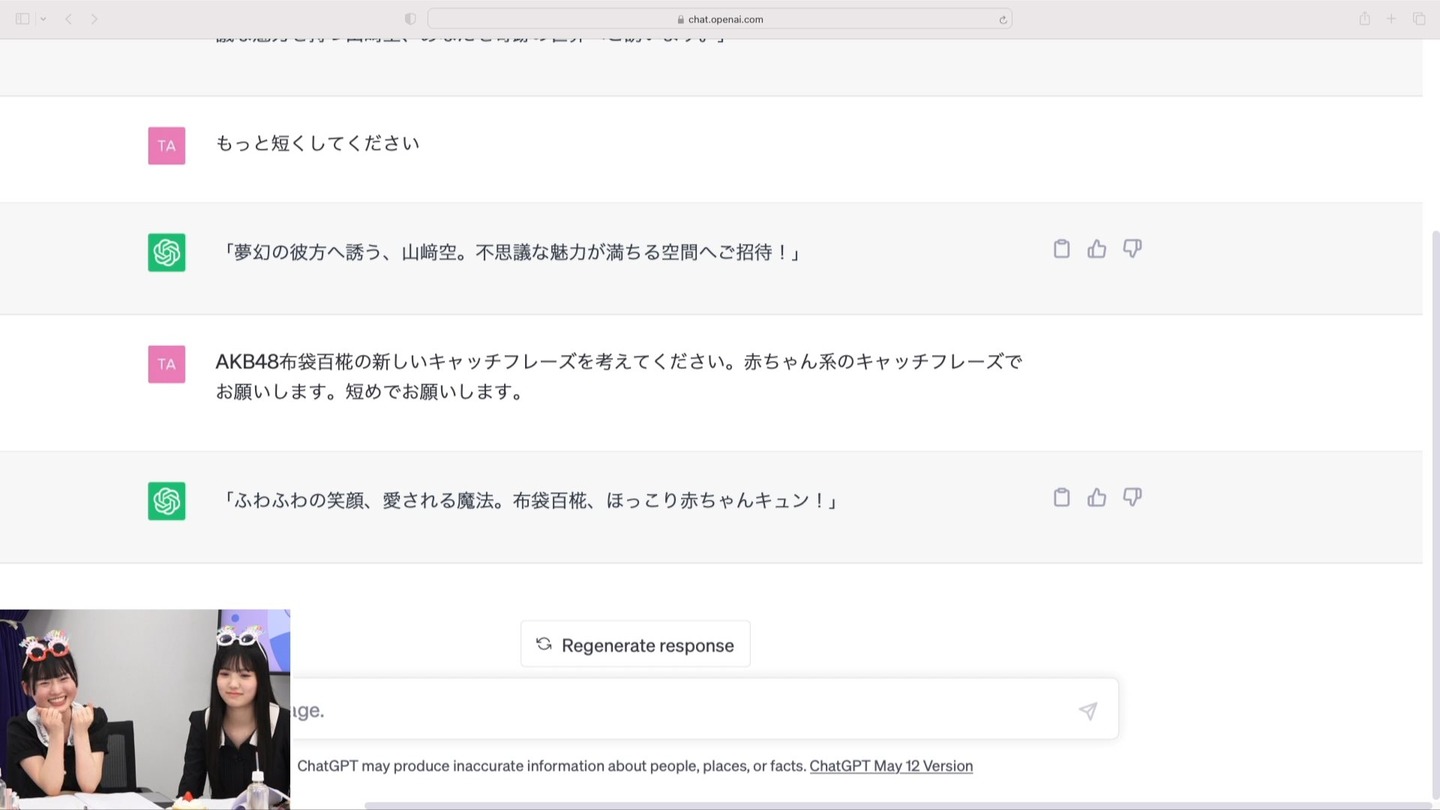The image size is (1440, 810).
Task: Open the privacy report shield icon
Action: pos(410,19)
